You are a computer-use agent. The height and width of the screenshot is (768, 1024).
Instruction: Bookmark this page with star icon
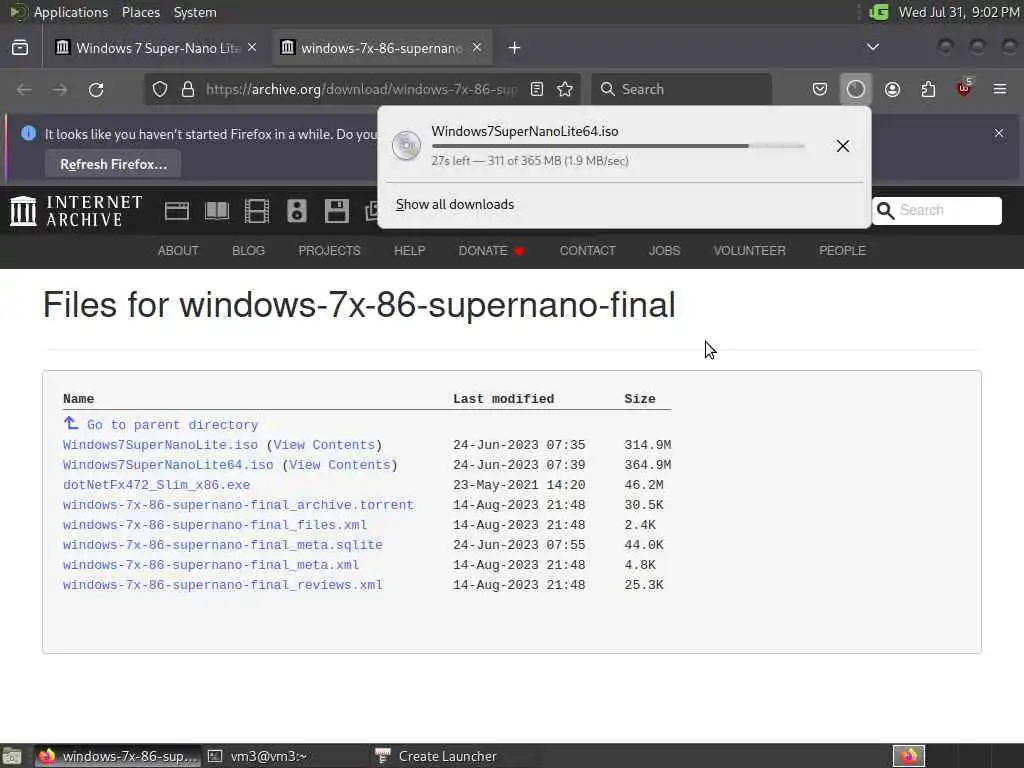tap(565, 89)
